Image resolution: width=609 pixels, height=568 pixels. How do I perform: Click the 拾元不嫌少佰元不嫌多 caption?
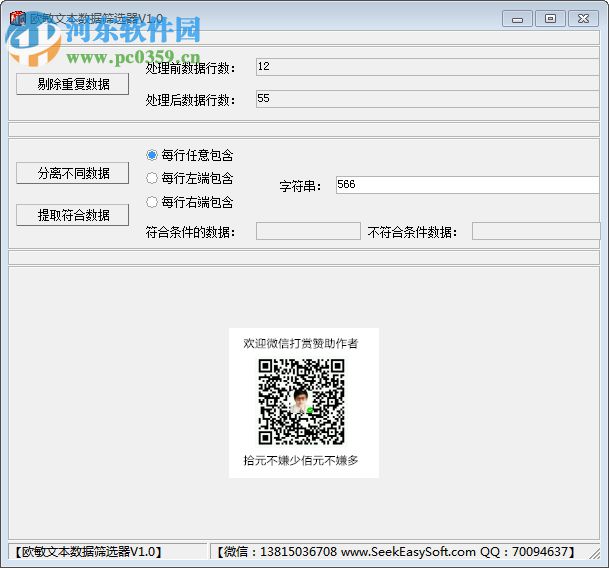[301, 460]
